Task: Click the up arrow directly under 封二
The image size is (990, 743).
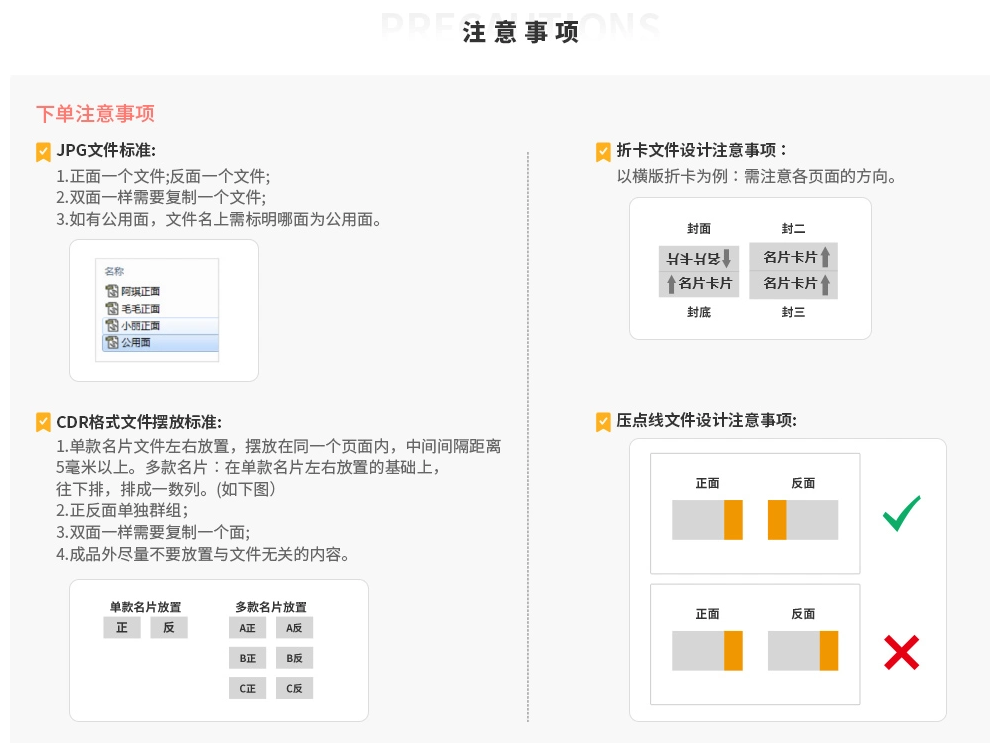Action: click(x=825, y=257)
